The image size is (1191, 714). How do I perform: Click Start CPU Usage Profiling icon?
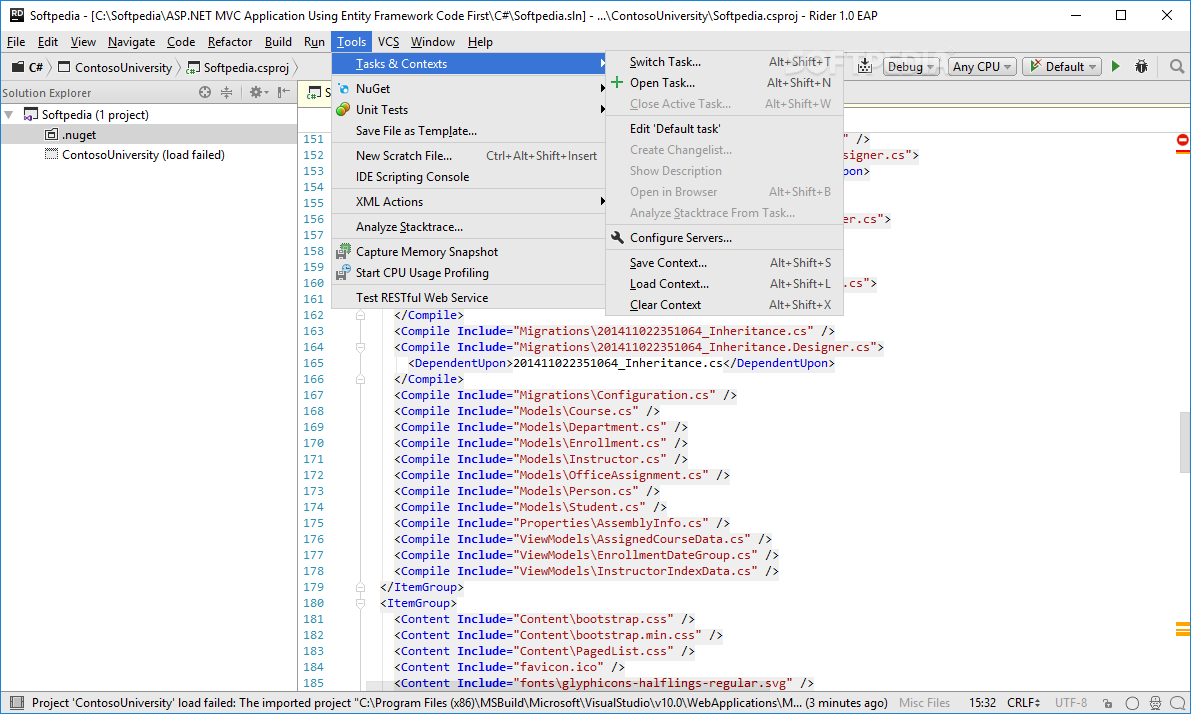[x=343, y=272]
